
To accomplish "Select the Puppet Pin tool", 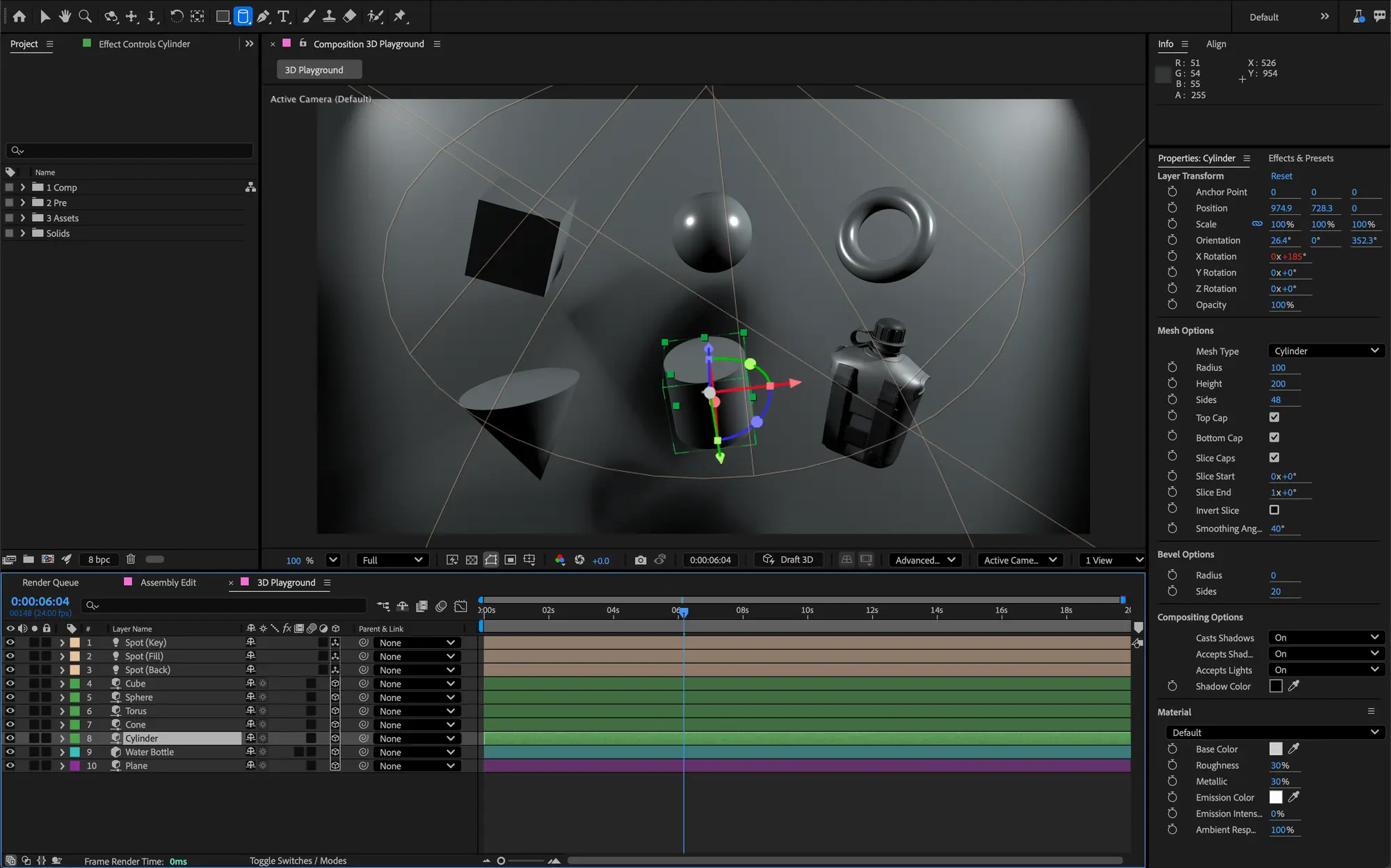I will [x=401, y=16].
